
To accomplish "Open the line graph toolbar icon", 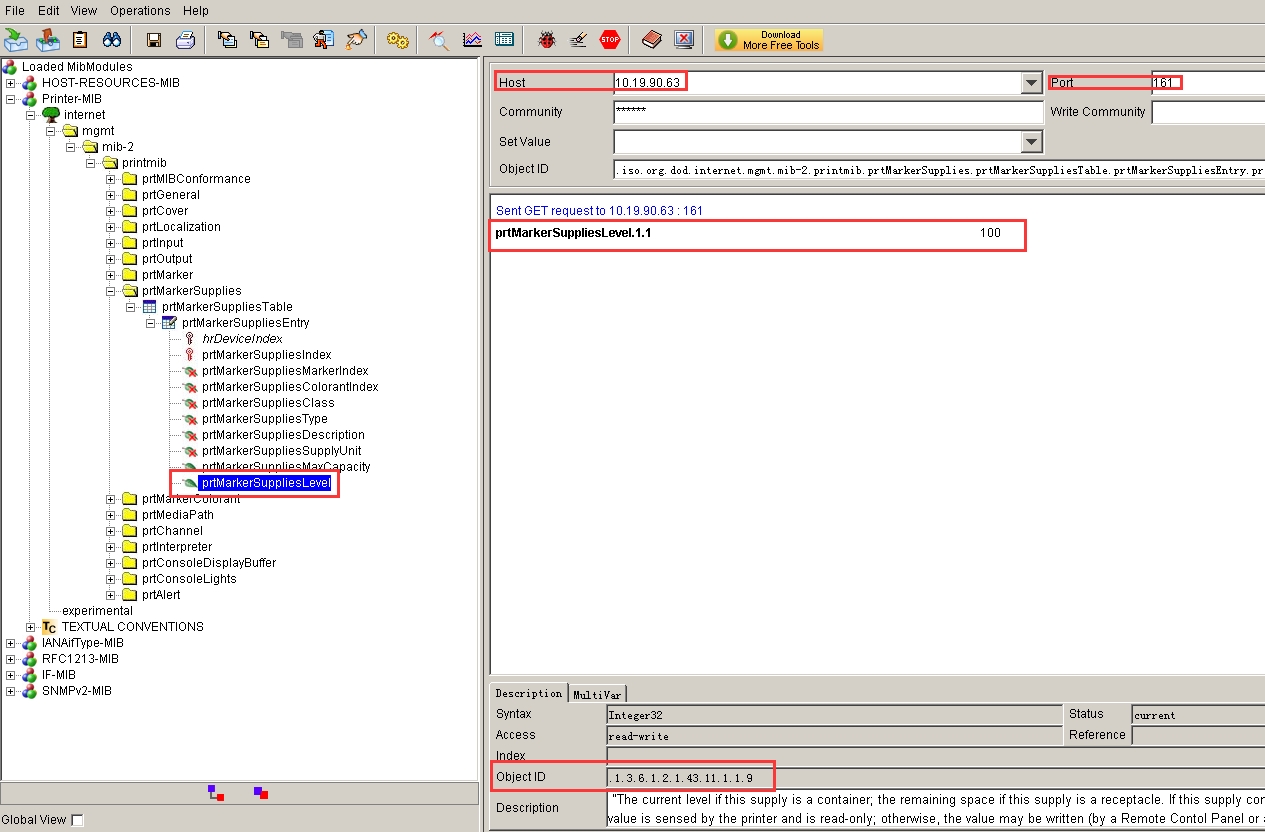I will click(472, 40).
